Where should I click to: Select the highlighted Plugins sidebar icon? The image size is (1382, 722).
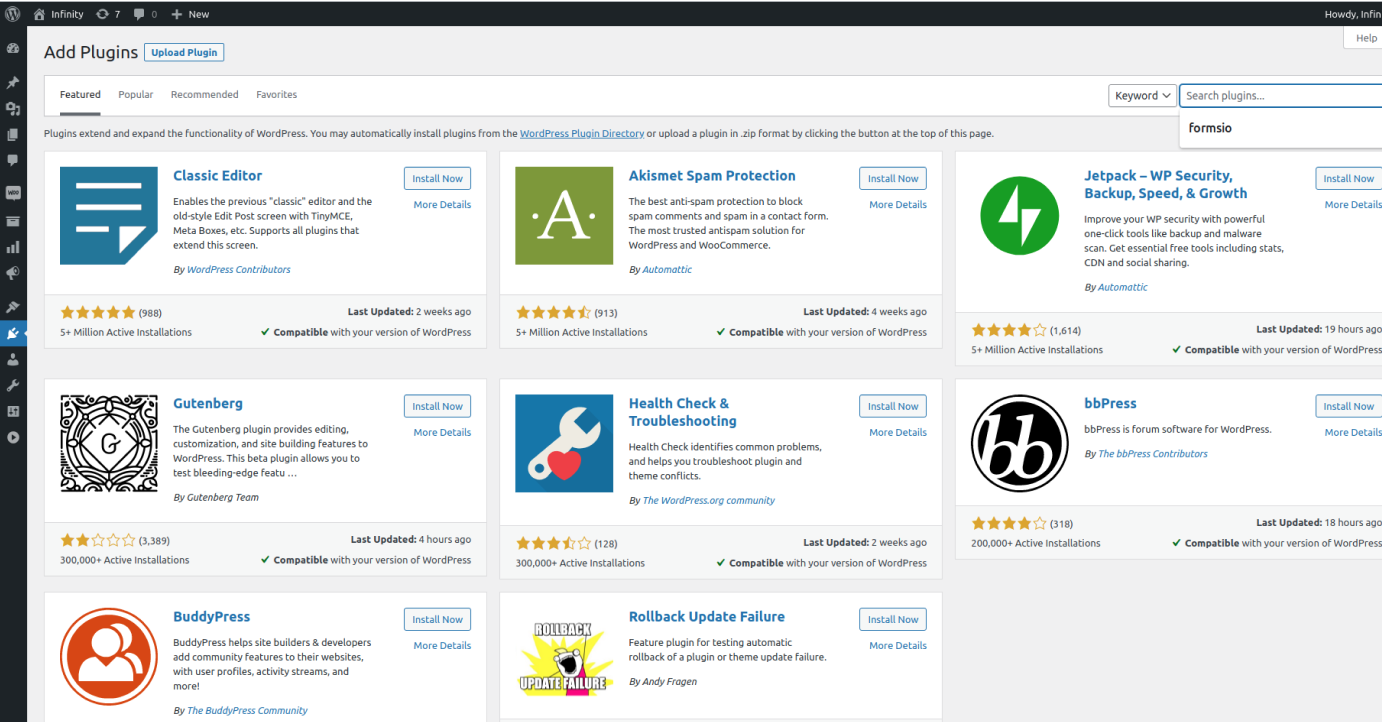(13, 333)
